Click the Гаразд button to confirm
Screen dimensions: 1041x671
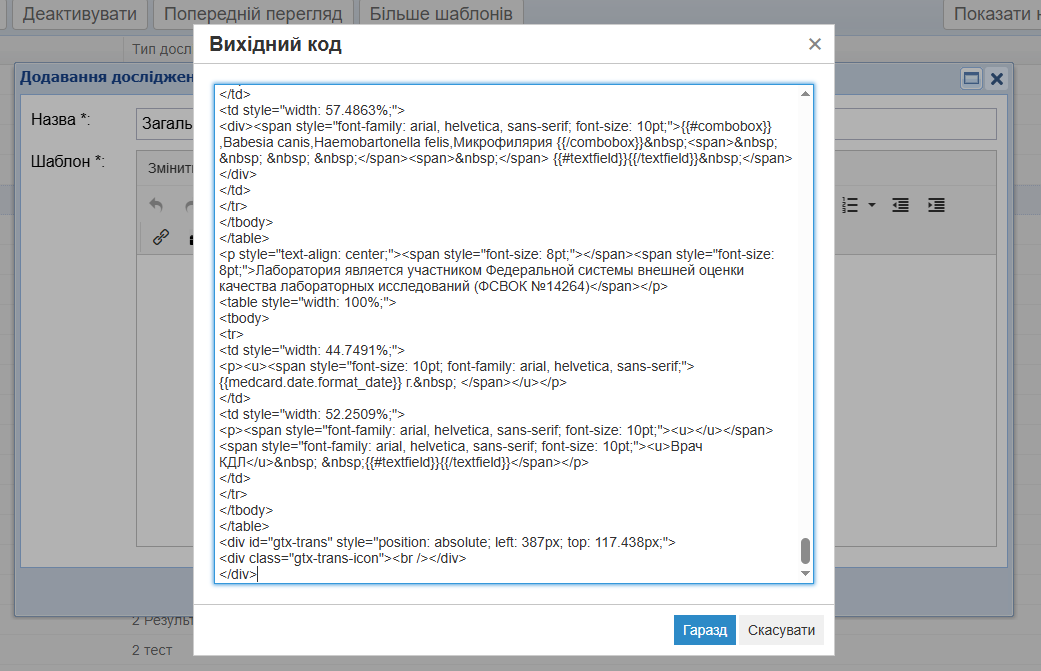tap(704, 630)
